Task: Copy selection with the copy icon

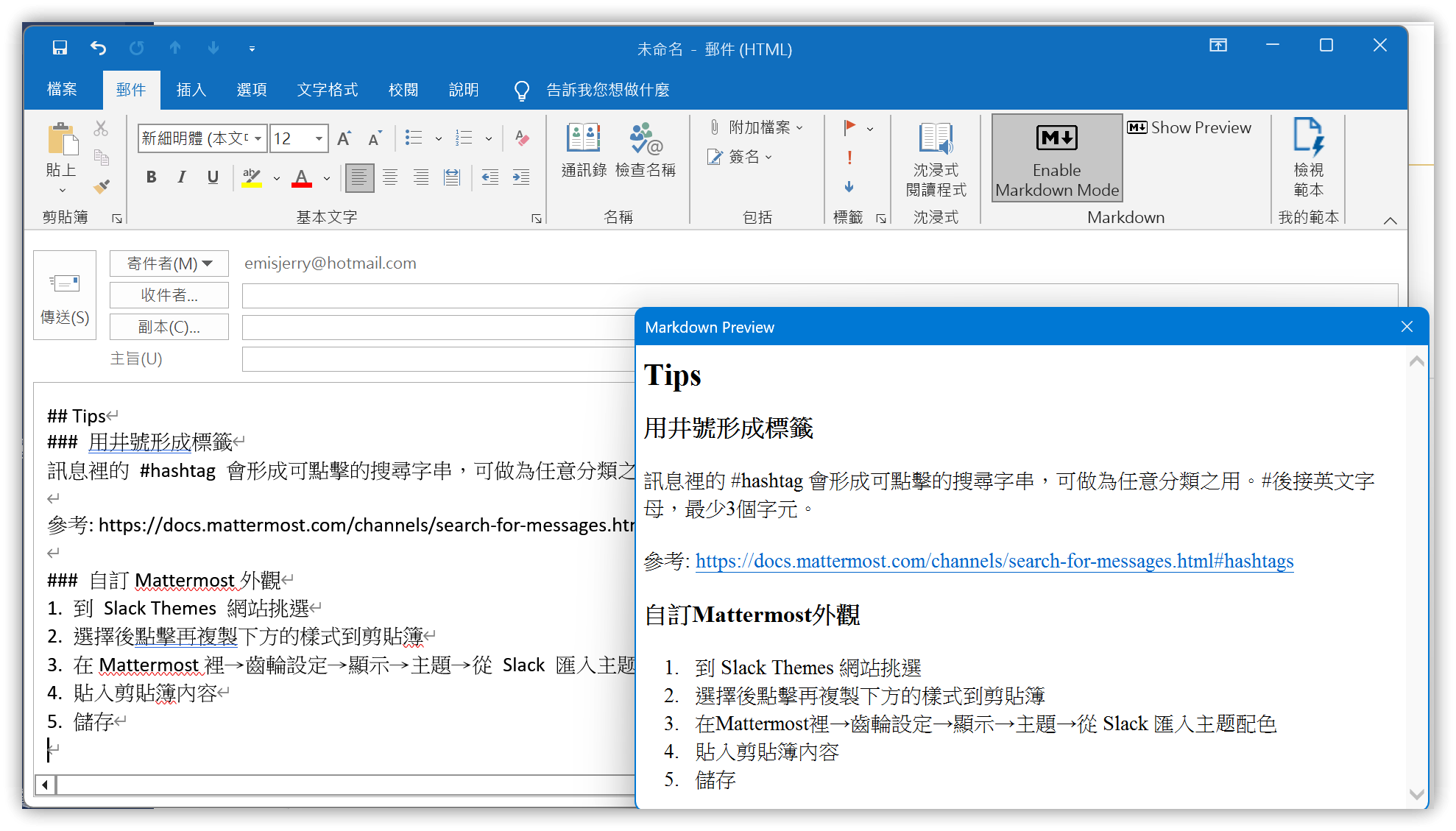Action: 101,157
